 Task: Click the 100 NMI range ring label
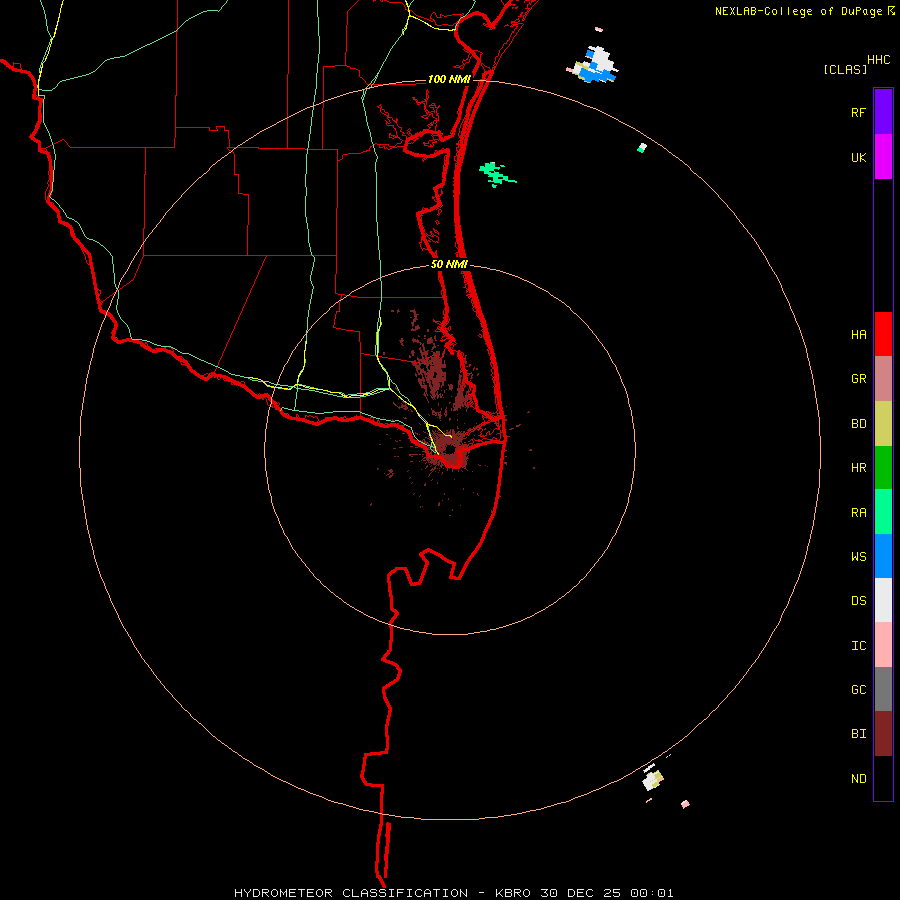[449, 79]
